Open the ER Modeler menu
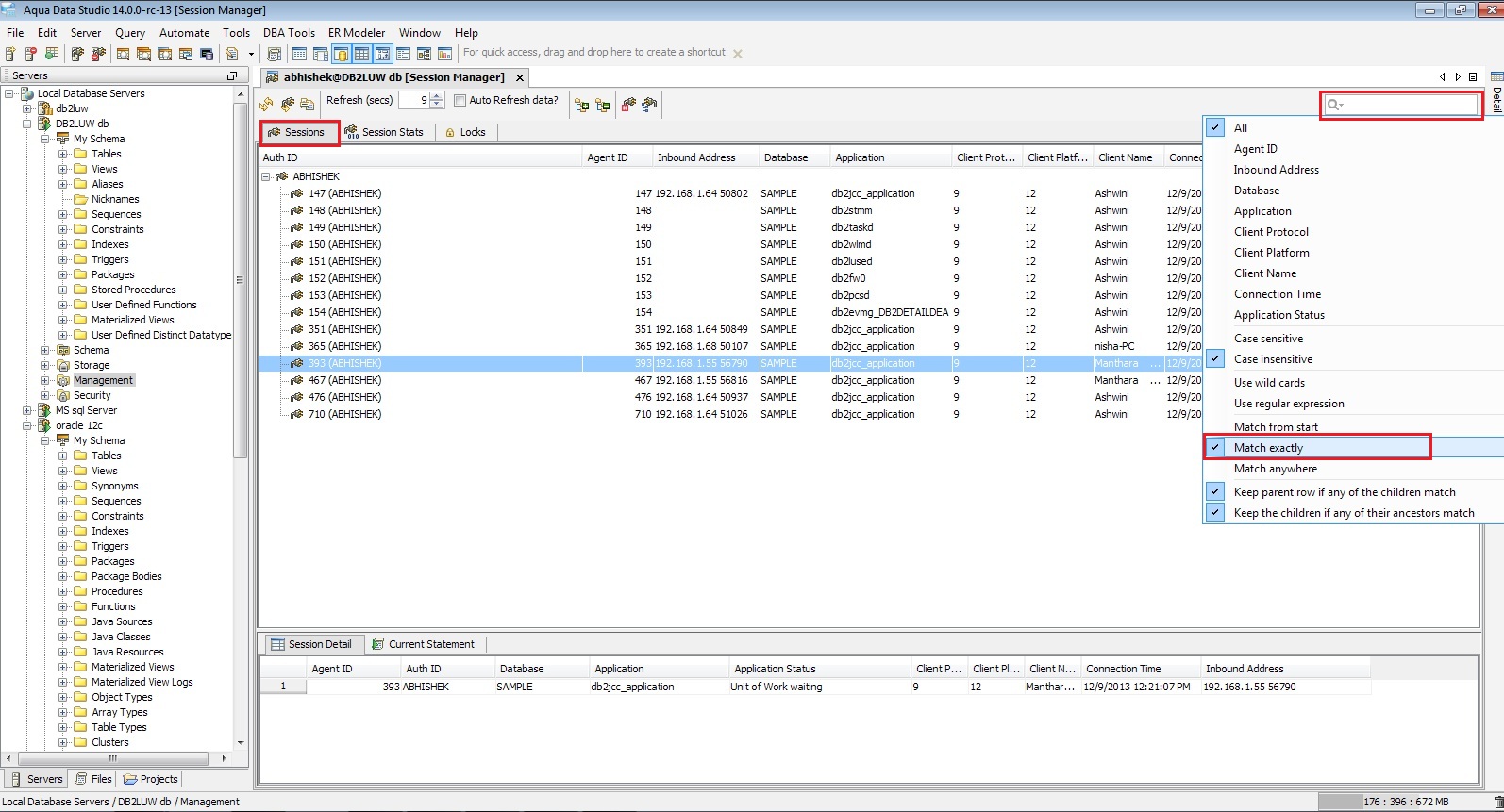Viewport: 1504px width, 812px height. pos(357,33)
